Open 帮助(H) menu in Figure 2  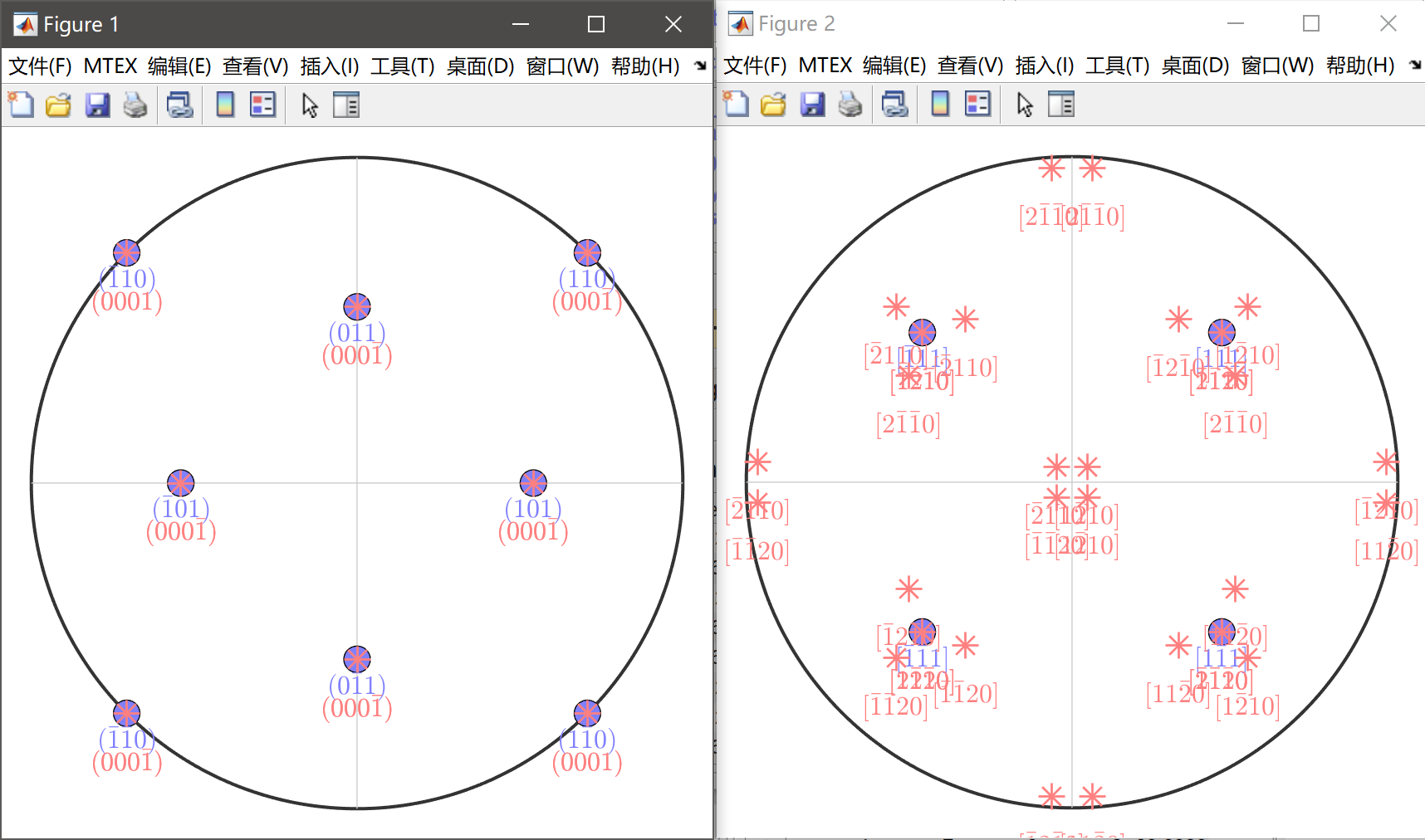pyautogui.click(x=1360, y=66)
